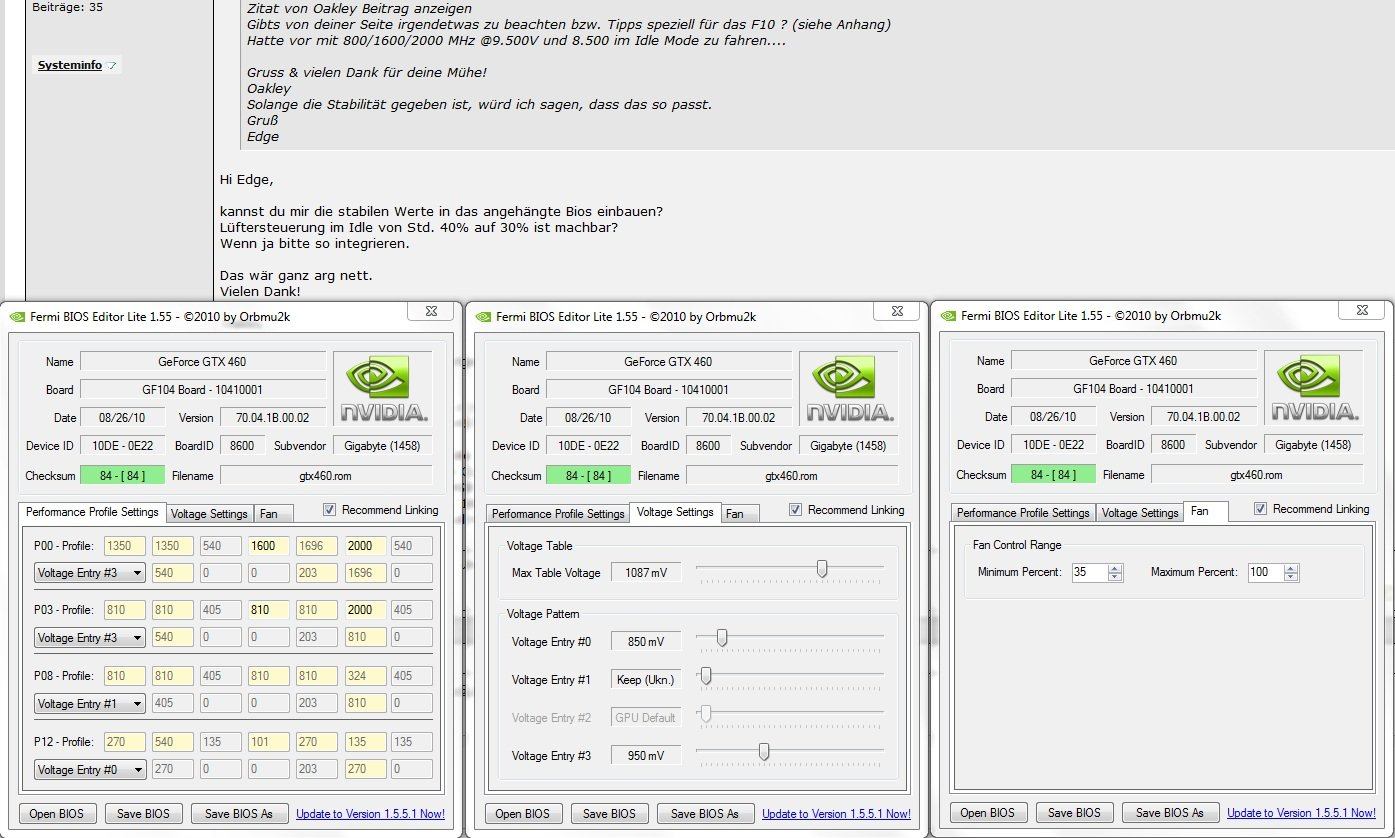The height and width of the screenshot is (838, 1395).
Task: Click the gtx460.rom Filename field in the Performance Profile window
Action: [326, 476]
